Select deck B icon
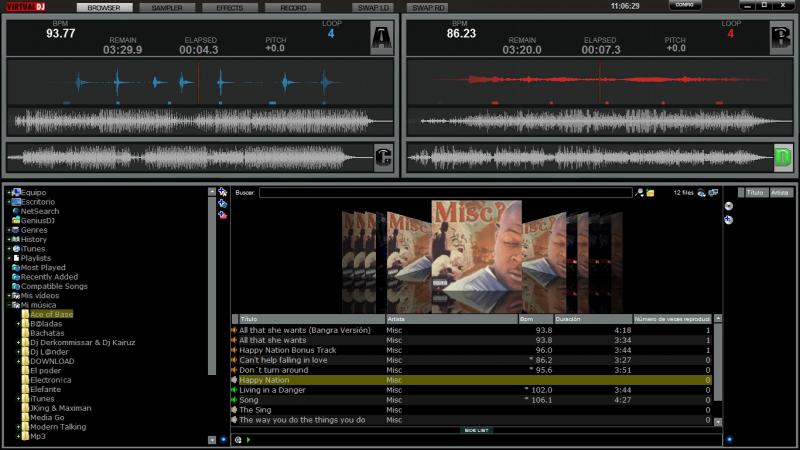The height and width of the screenshot is (450, 800). coord(780,39)
